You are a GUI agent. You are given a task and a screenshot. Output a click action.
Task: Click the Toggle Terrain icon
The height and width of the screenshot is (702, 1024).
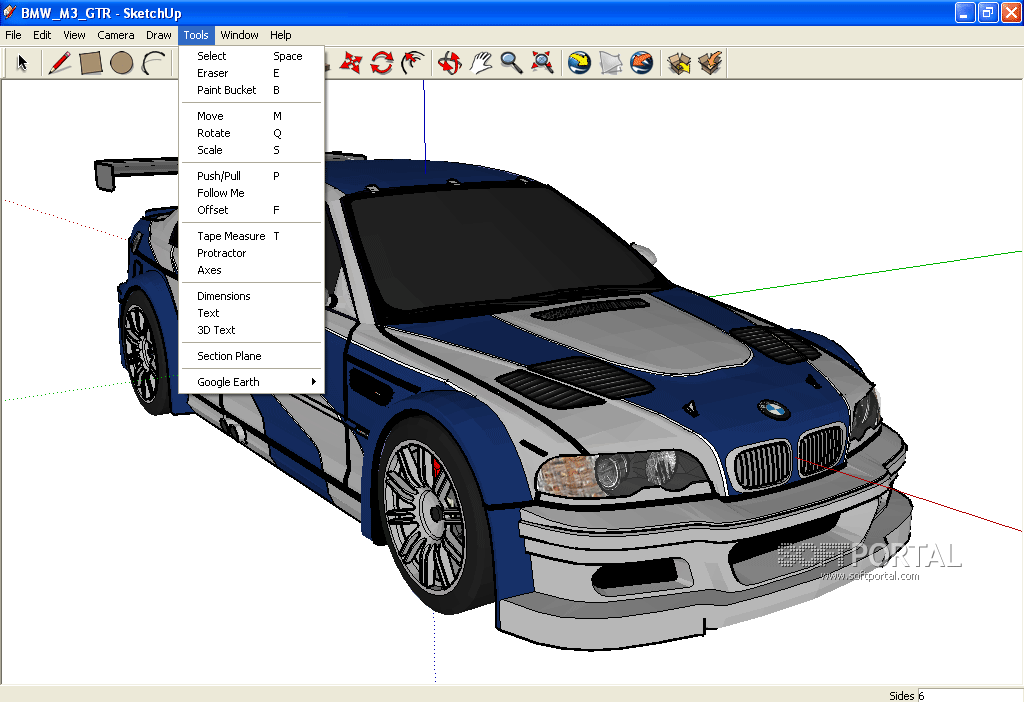[611, 63]
